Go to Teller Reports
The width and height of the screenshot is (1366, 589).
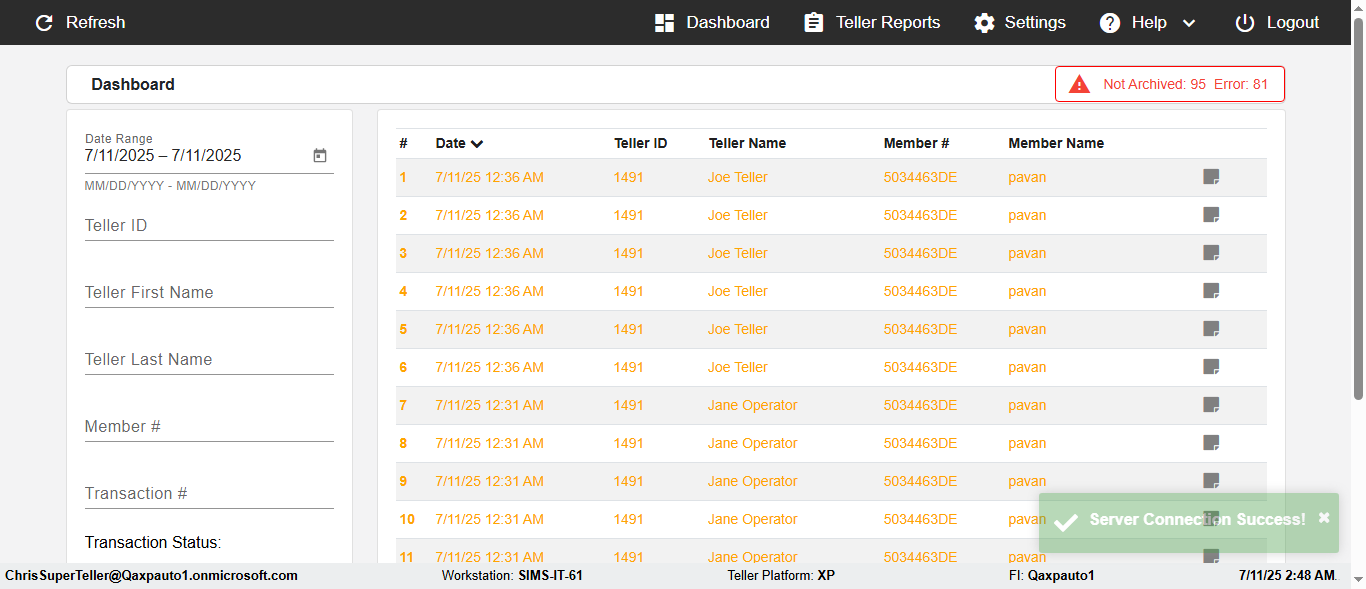[872, 23]
